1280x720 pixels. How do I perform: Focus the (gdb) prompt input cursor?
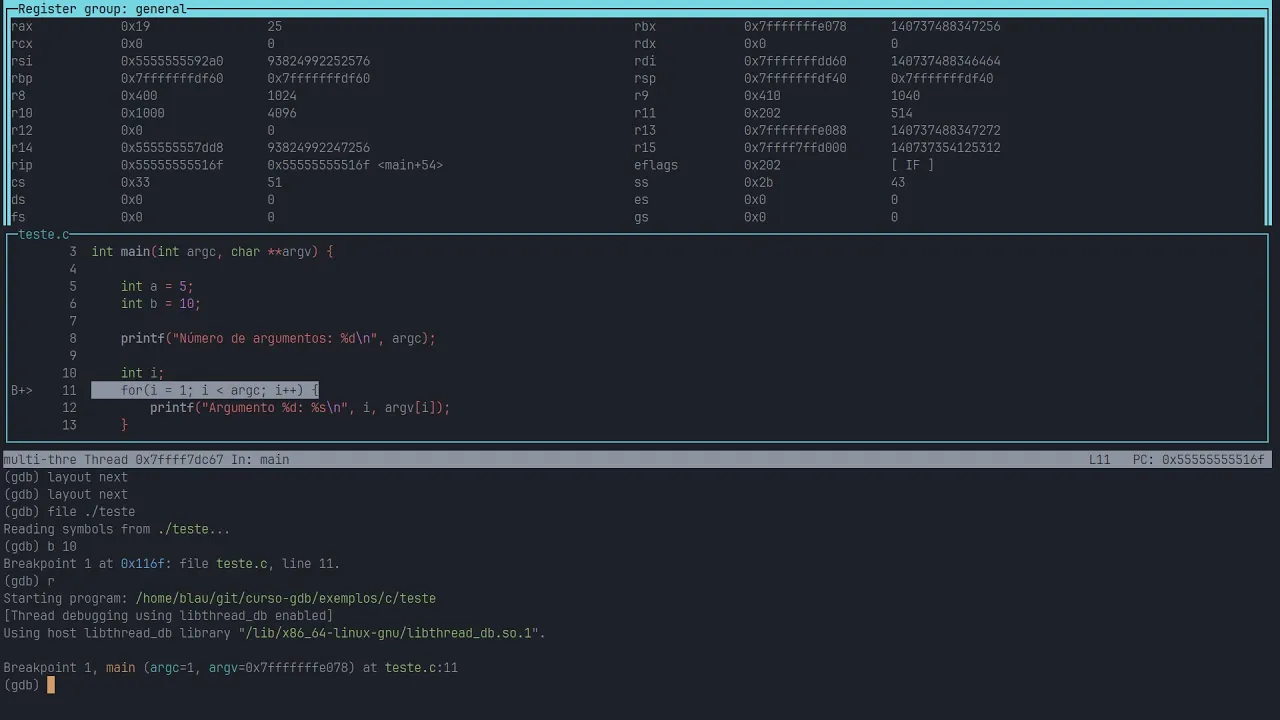pyautogui.click(x=51, y=685)
